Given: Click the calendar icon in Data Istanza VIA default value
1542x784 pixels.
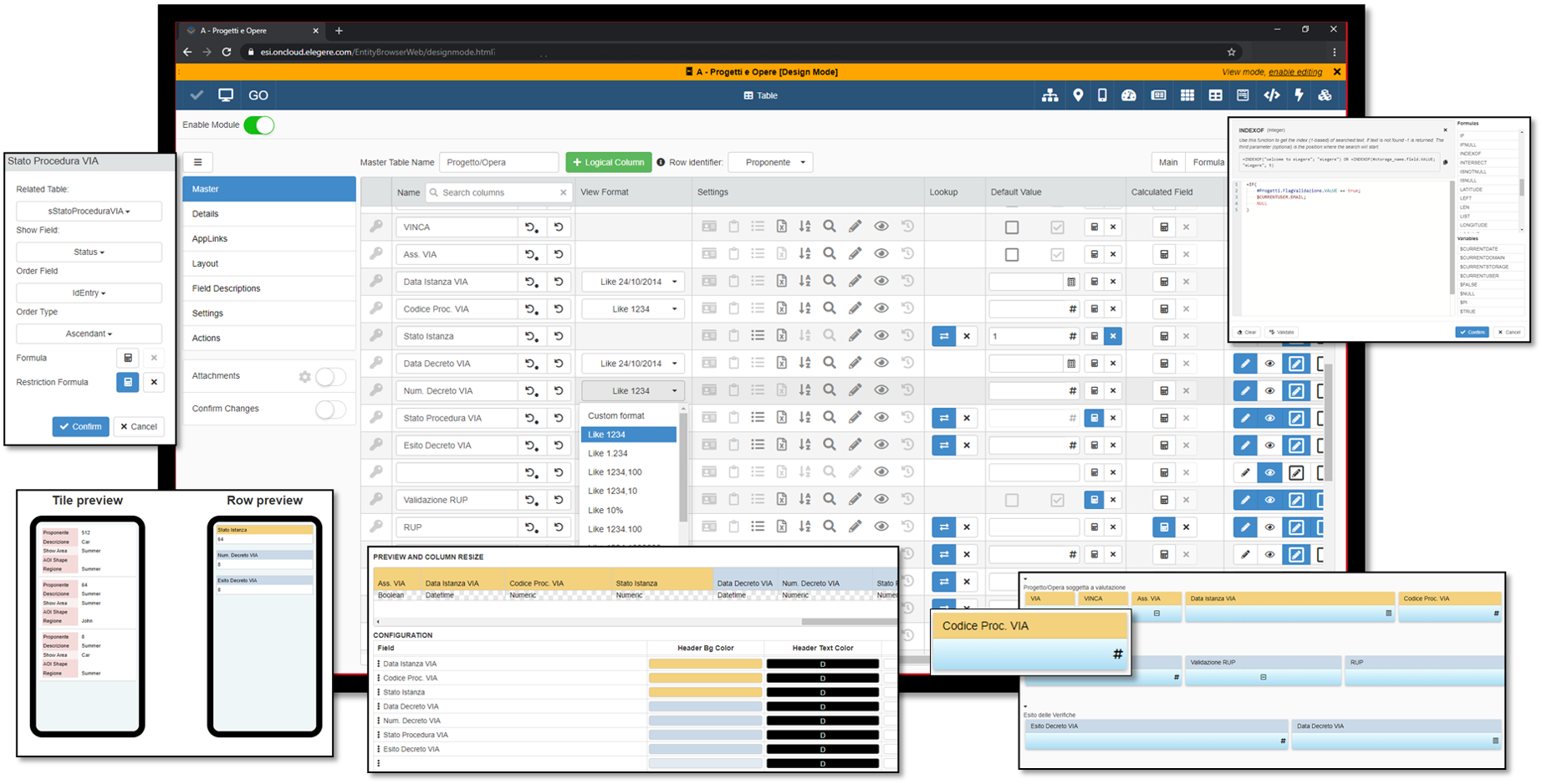Looking at the screenshot, I should click(1073, 282).
